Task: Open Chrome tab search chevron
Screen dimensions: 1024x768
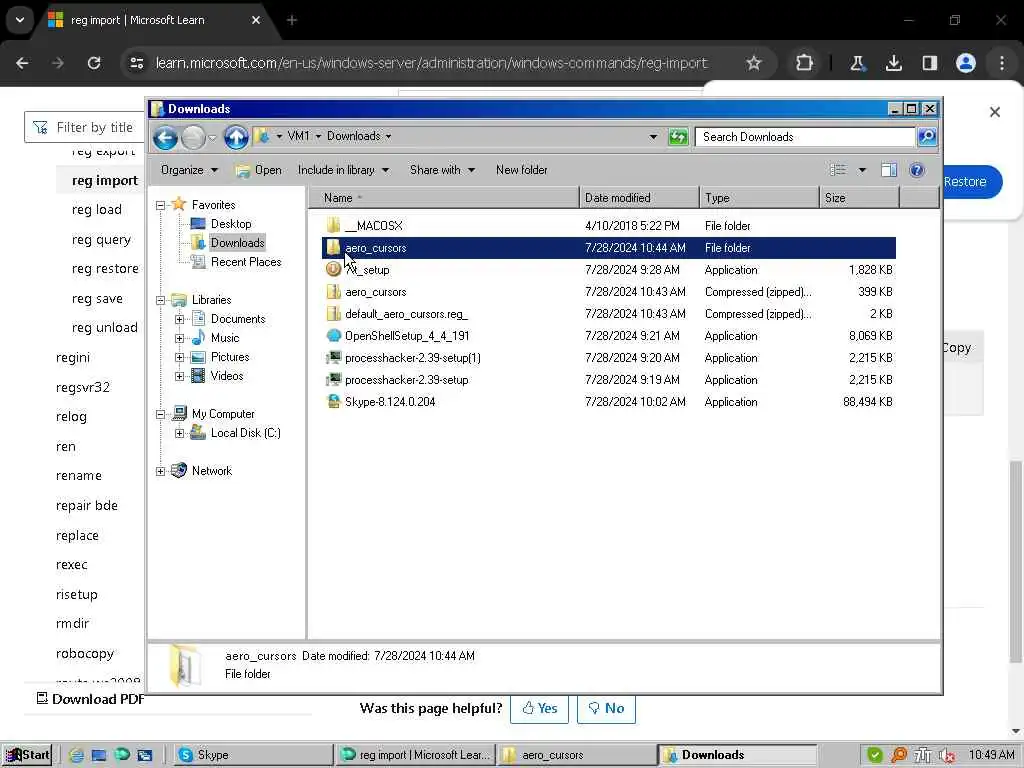Action: 20,20
